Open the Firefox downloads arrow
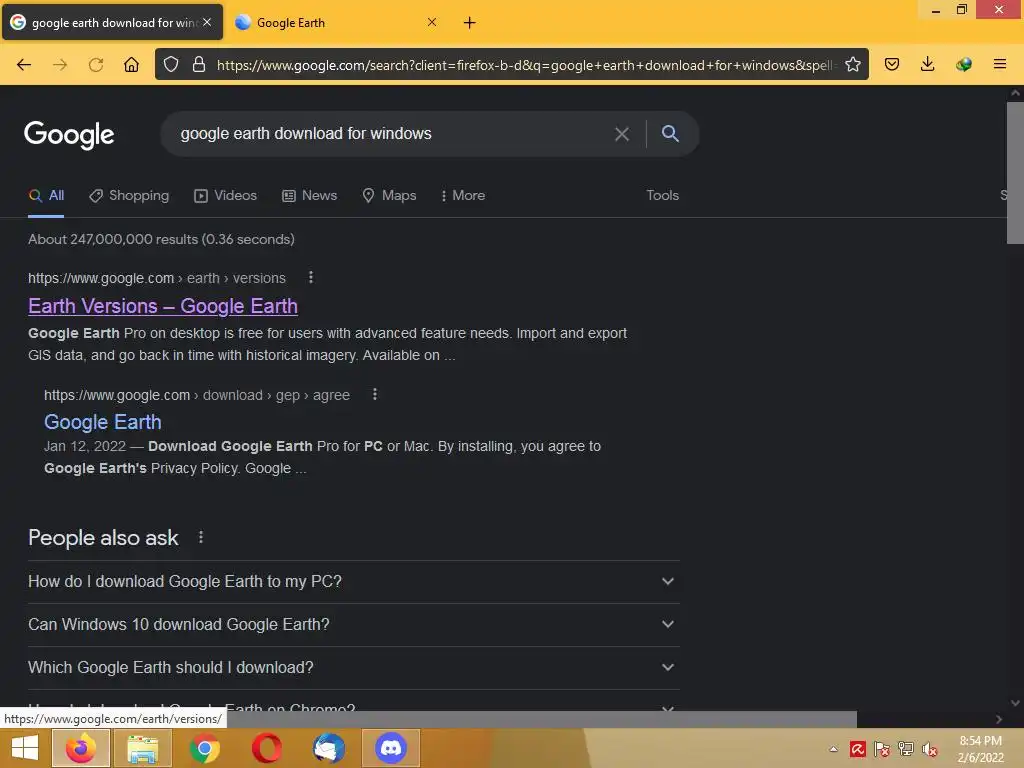The width and height of the screenshot is (1024, 768). 927,65
